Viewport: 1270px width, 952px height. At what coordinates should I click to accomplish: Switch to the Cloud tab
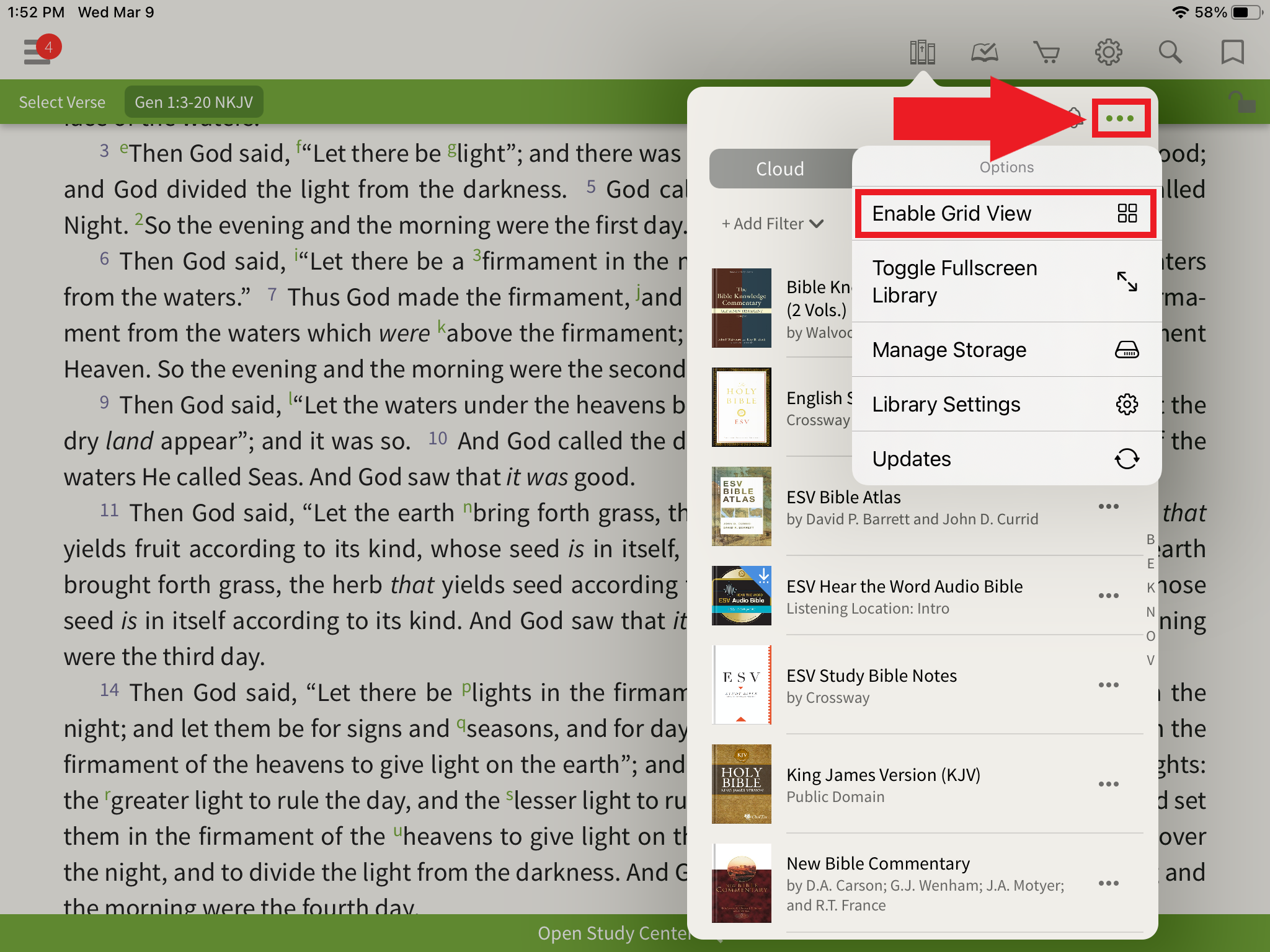click(780, 169)
